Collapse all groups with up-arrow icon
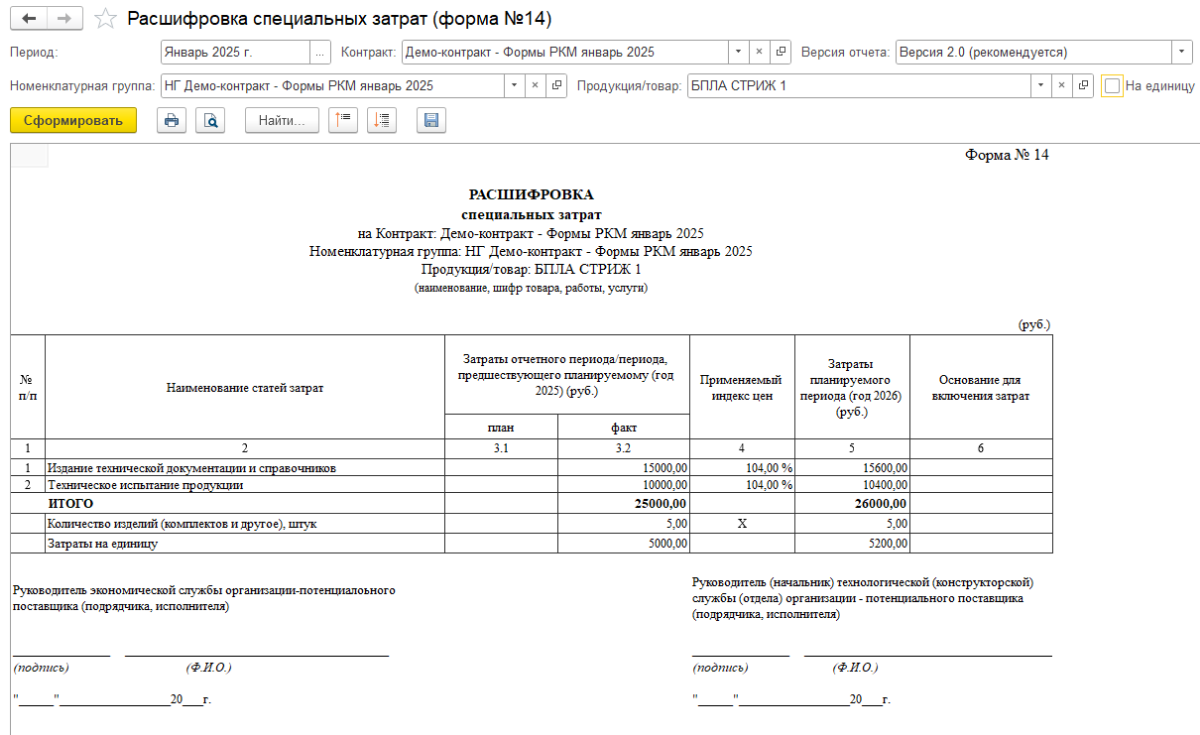 pos(344,121)
